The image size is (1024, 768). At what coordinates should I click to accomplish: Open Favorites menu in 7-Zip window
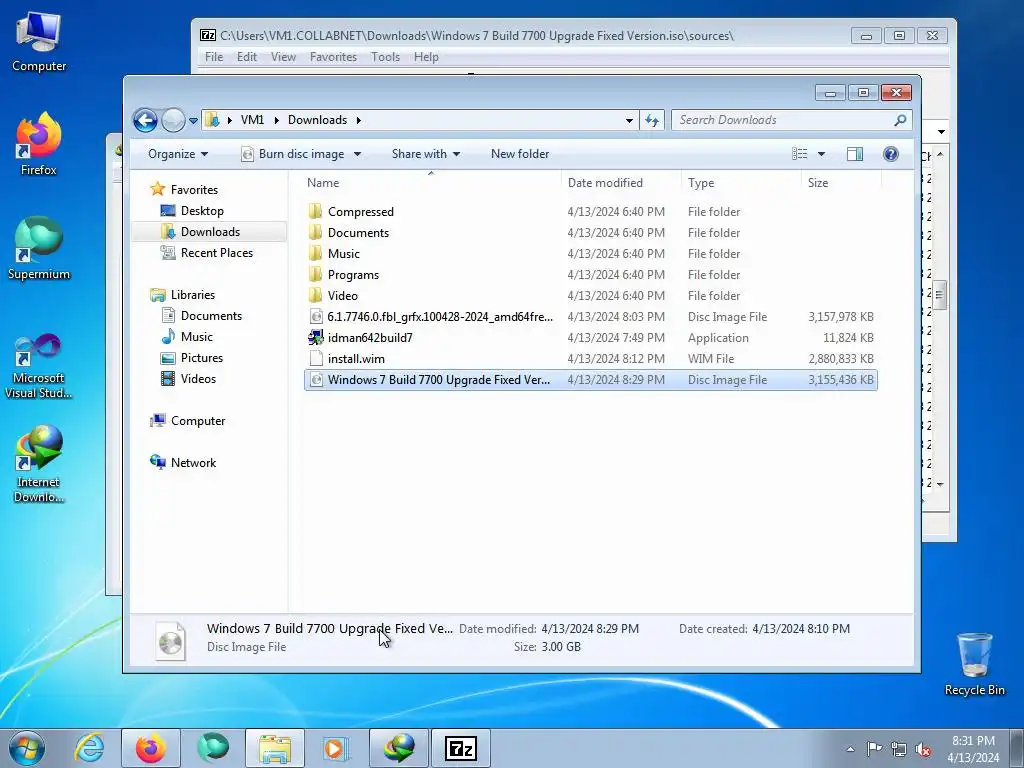333,57
